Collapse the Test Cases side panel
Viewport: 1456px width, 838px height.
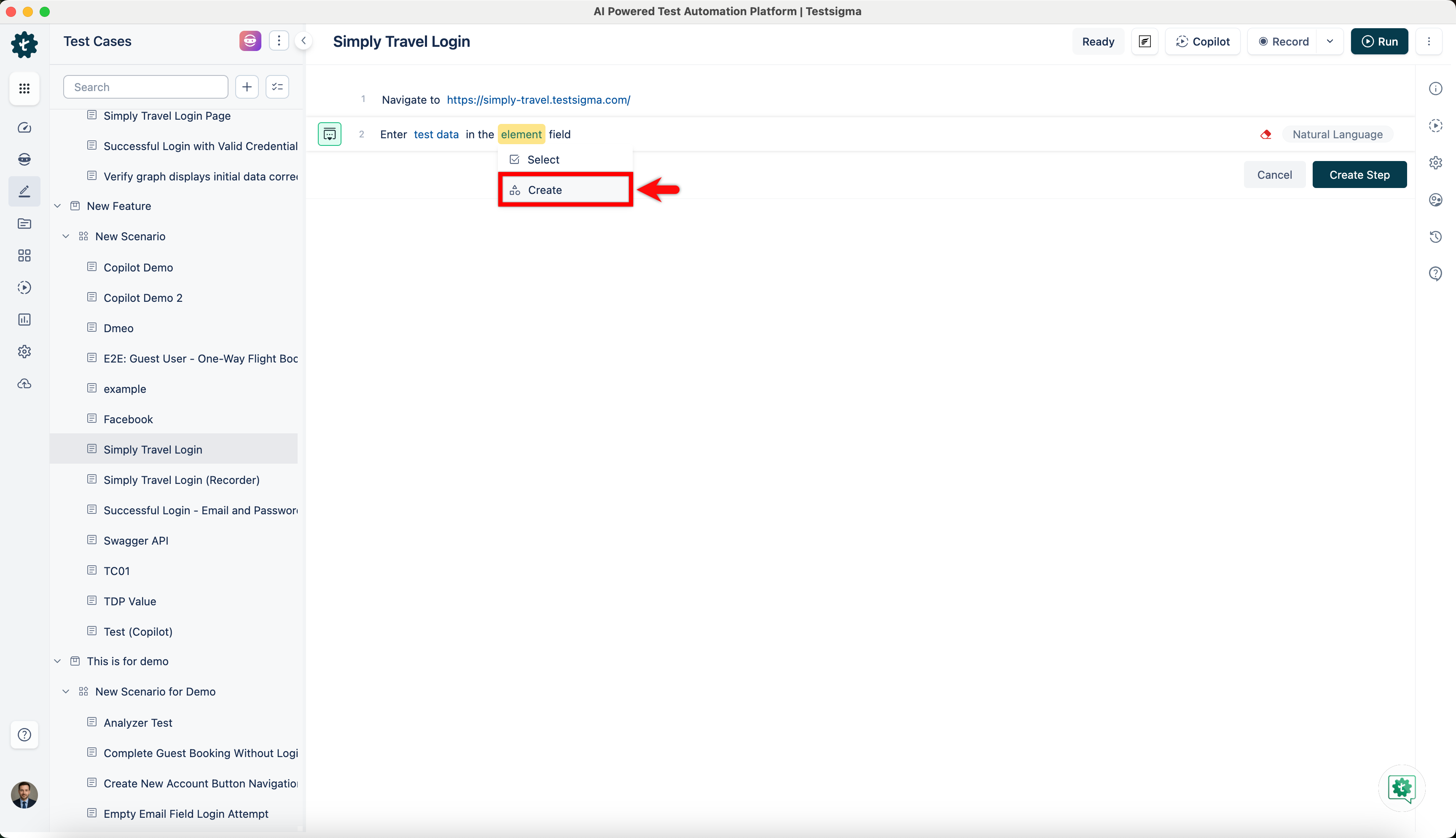click(x=303, y=41)
